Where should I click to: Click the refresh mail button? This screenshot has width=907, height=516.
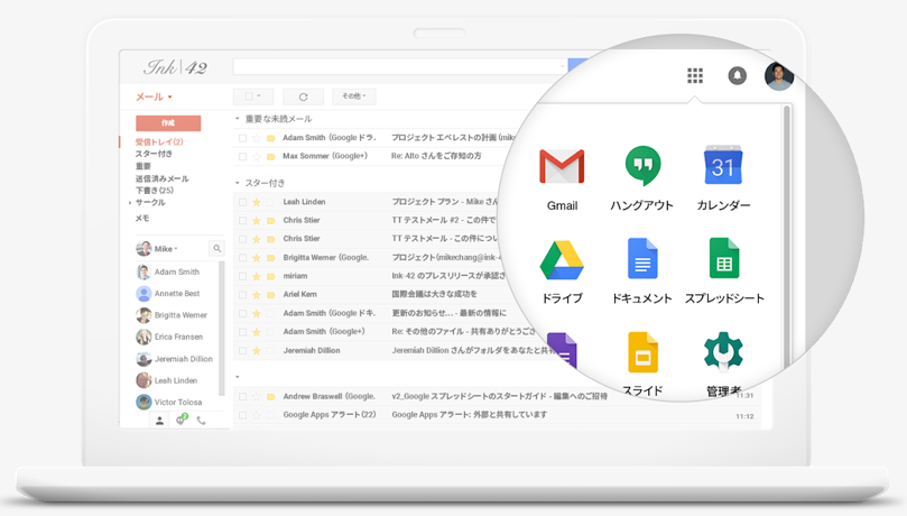pyautogui.click(x=303, y=97)
